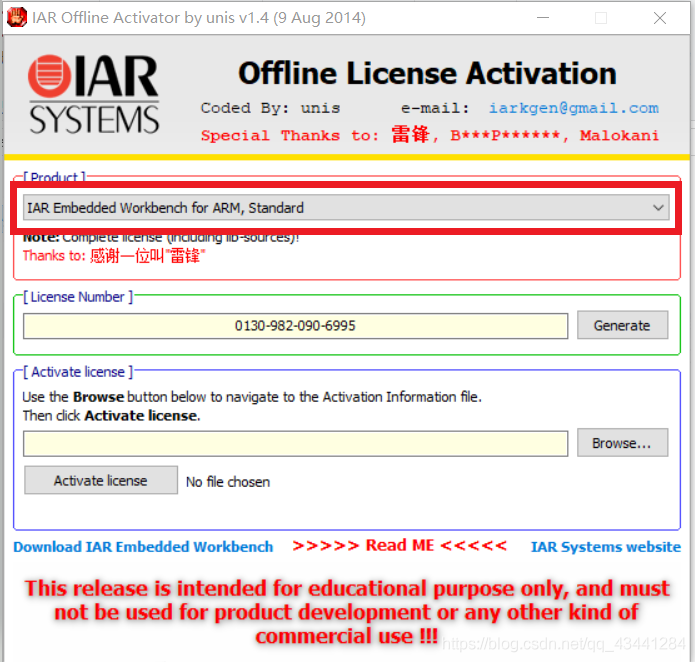Click the Product dropdown chevron arrow
The image size is (695, 662).
(x=658, y=208)
